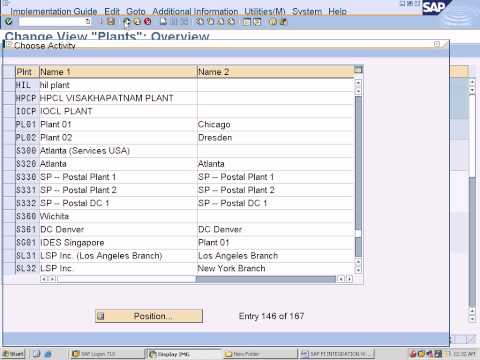Click the yellow Exit icon
This screenshot has height=360, width=480.
[137, 22]
